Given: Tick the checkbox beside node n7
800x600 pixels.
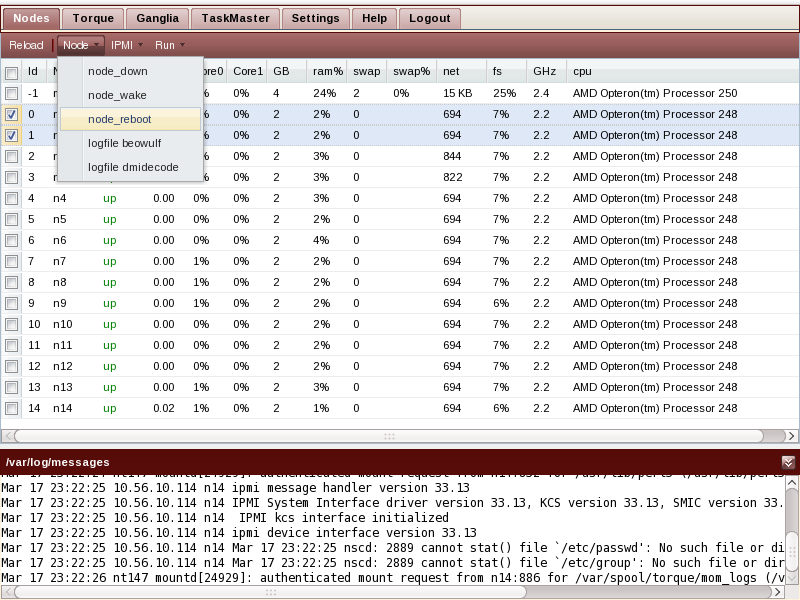Looking at the screenshot, I should (11, 262).
